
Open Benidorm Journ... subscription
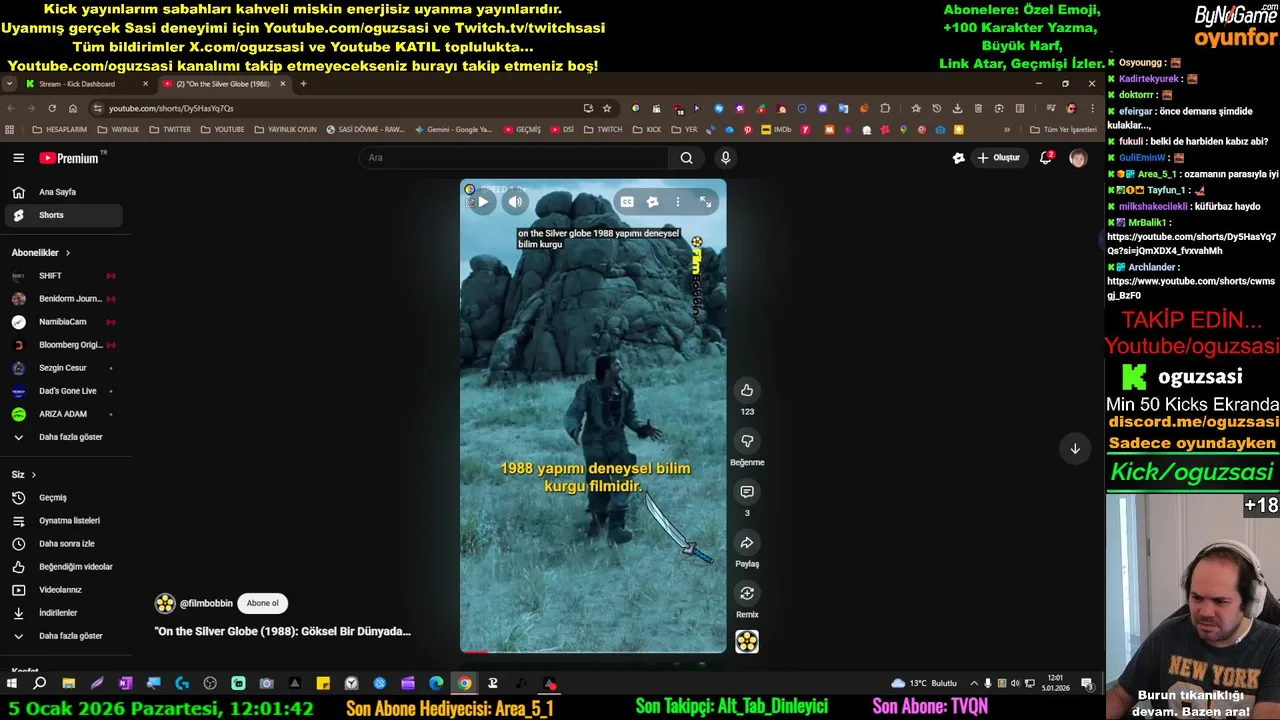(x=62, y=299)
